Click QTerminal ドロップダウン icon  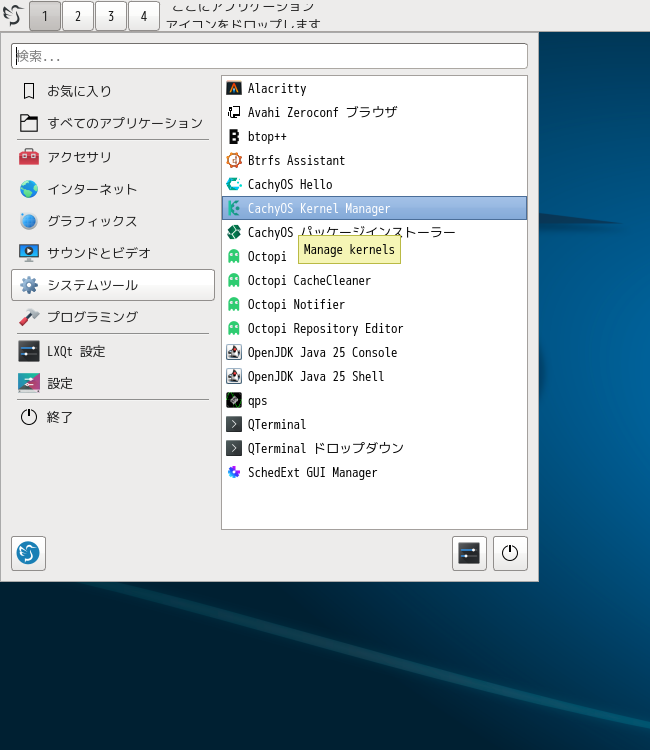pyautogui.click(x=234, y=448)
